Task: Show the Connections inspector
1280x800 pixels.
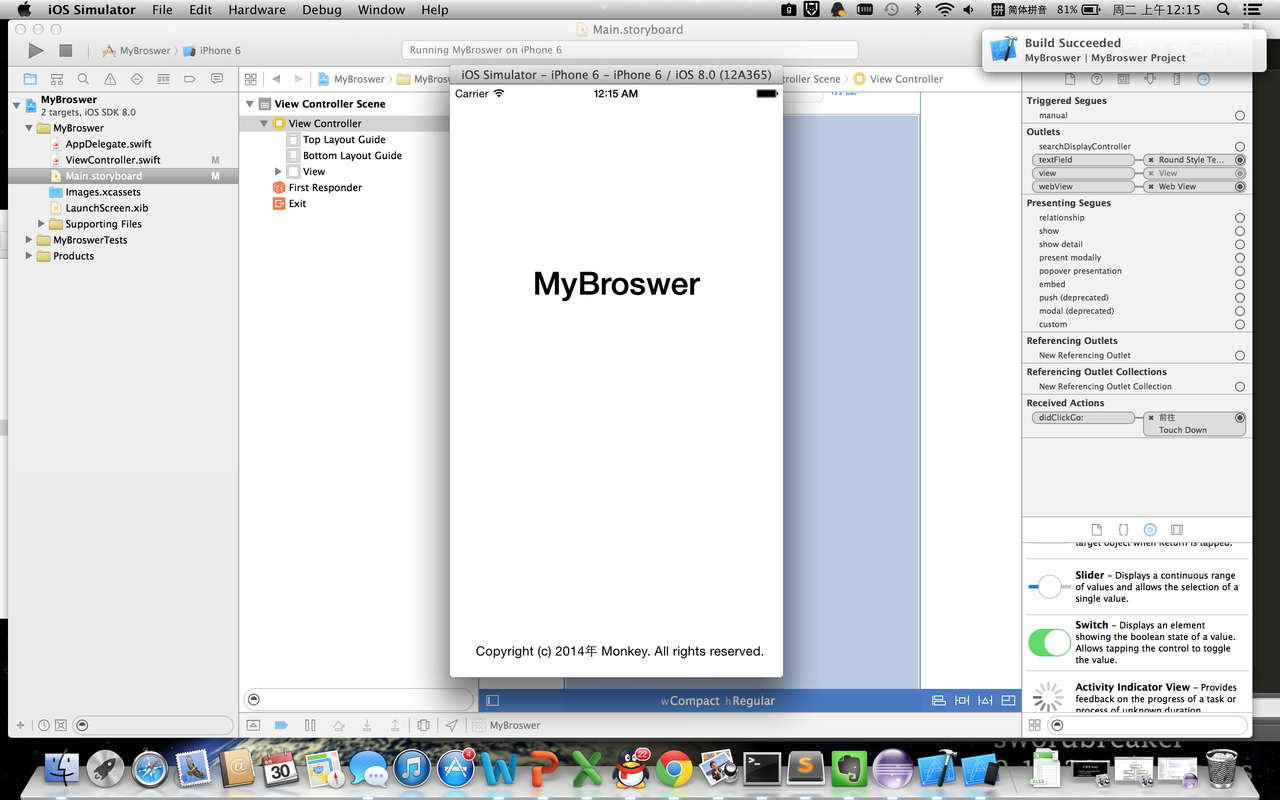Action: pos(1203,79)
